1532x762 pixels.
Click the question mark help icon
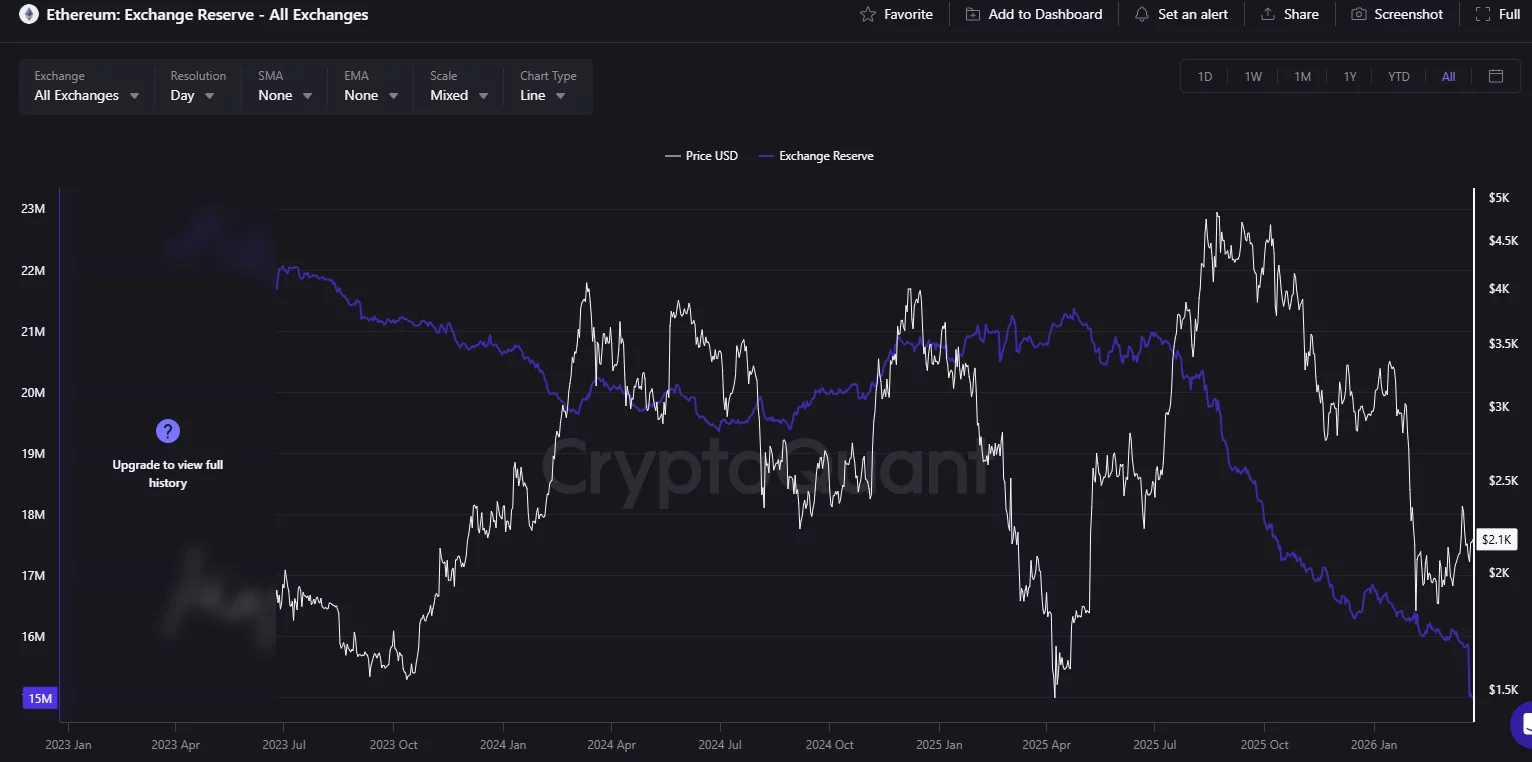tap(167, 430)
